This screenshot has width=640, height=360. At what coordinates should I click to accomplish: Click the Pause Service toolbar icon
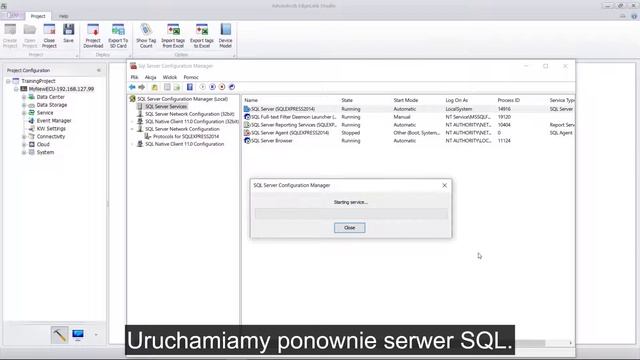[212, 87]
